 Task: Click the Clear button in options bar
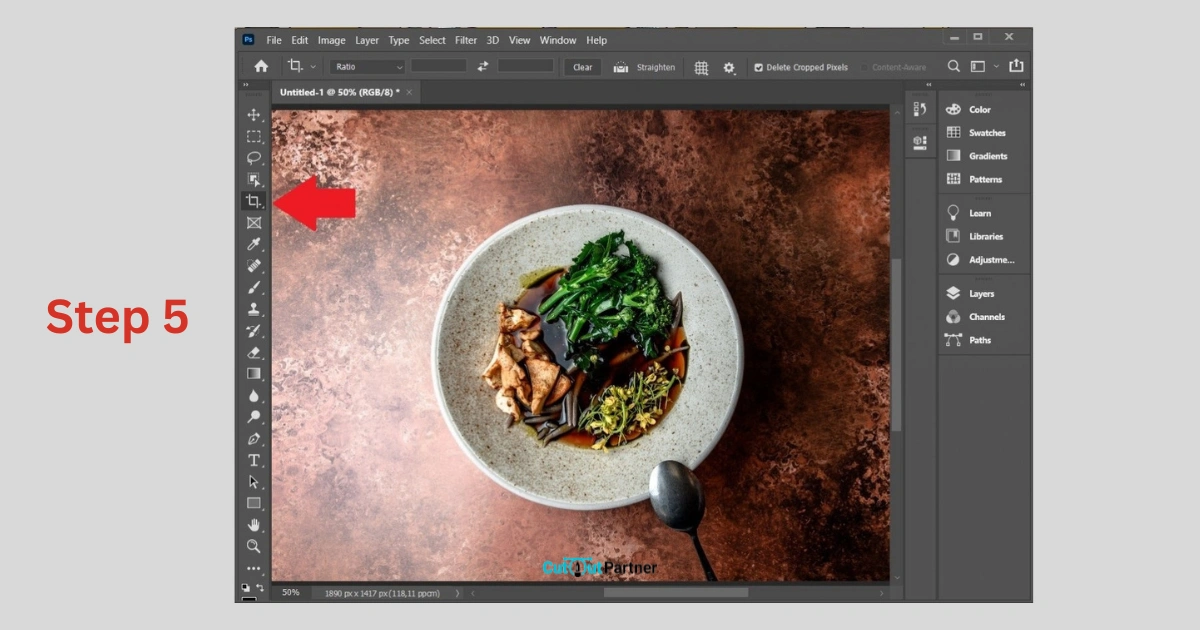point(582,67)
